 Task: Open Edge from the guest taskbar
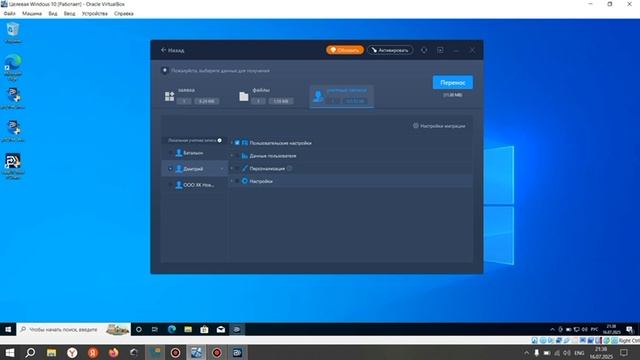click(x=171, y=329)
